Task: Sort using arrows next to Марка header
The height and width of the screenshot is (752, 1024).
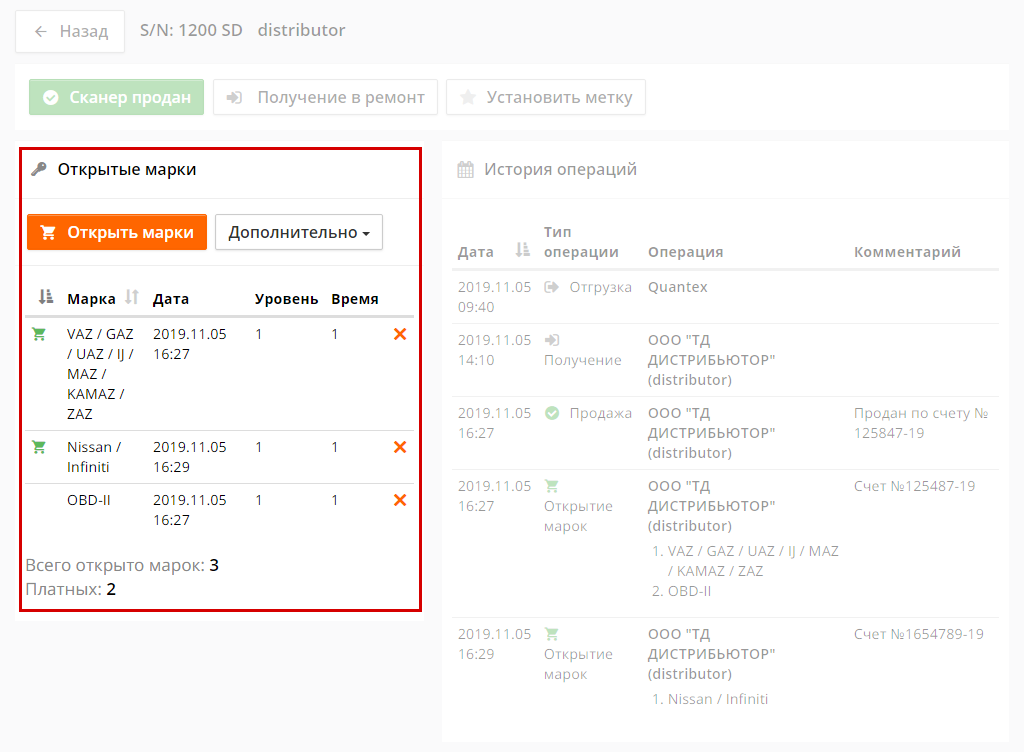Action: pyautogui.click(x=132, y=298)
